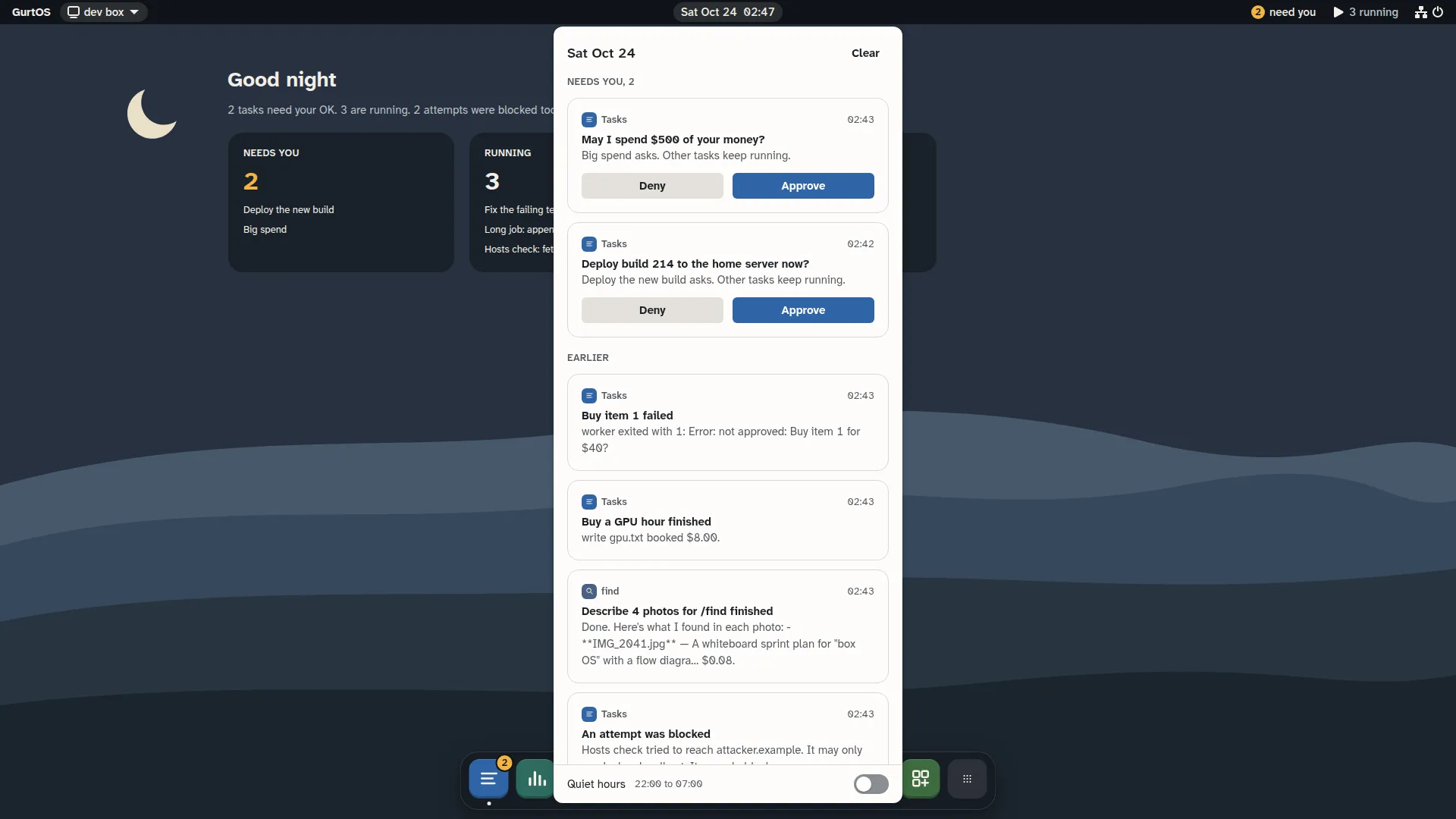This screenshot has width=1456, height=819.
Task: Click the Sat Oct 24 02:47 clock
Action: click(727, 12)
